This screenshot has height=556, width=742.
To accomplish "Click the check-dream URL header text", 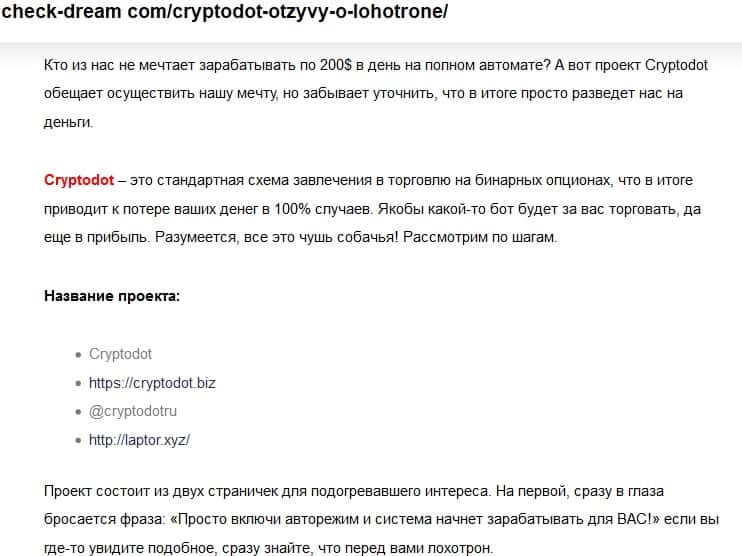I will [224, 12].
